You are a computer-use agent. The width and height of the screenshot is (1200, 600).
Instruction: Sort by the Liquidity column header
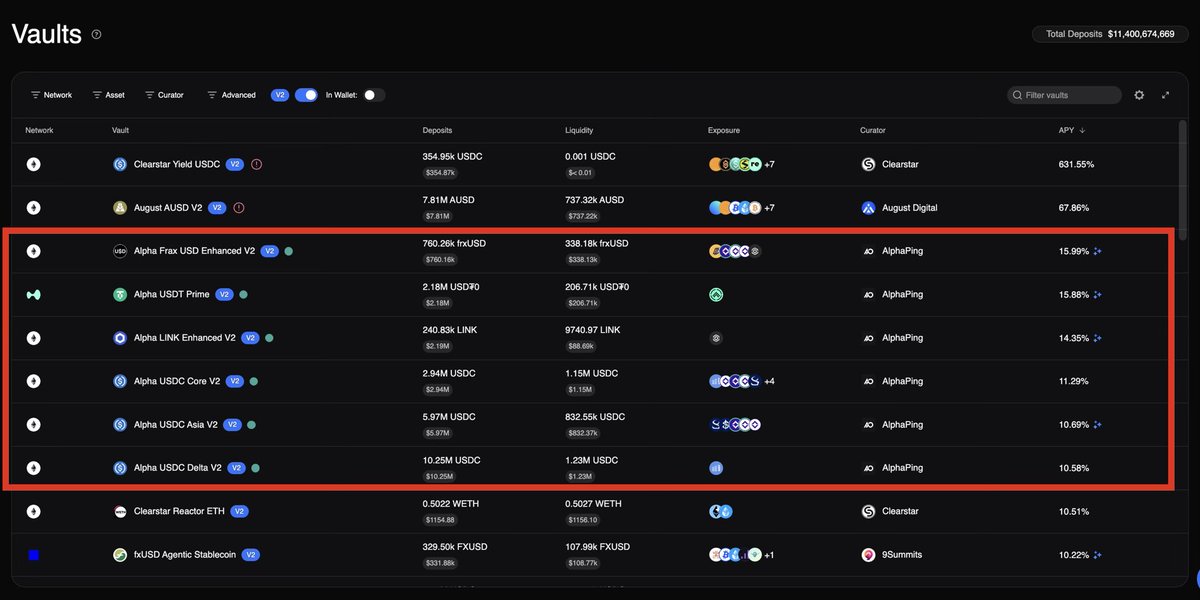click(x=579, y=130)
